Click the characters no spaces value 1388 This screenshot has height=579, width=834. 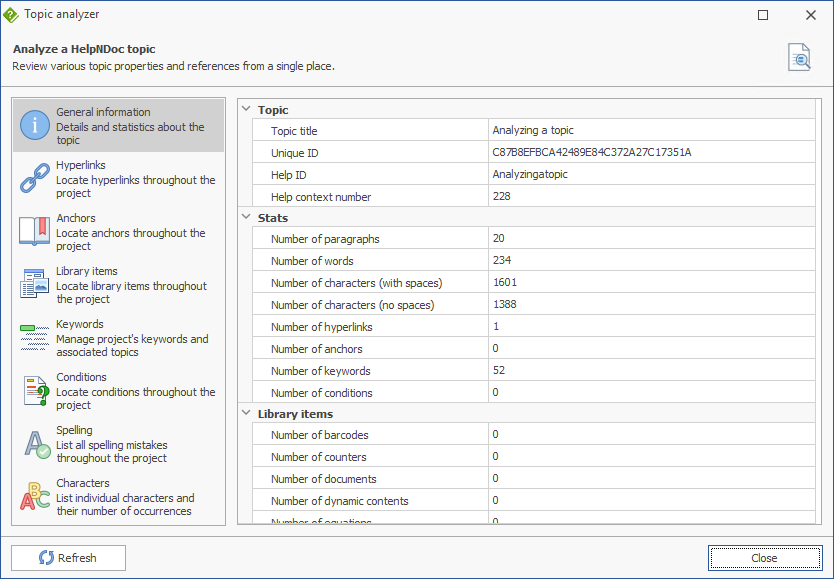(505, 304)
